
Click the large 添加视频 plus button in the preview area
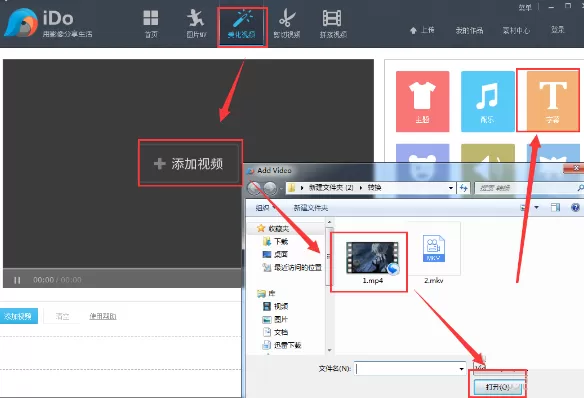click(x=190, y=163)
